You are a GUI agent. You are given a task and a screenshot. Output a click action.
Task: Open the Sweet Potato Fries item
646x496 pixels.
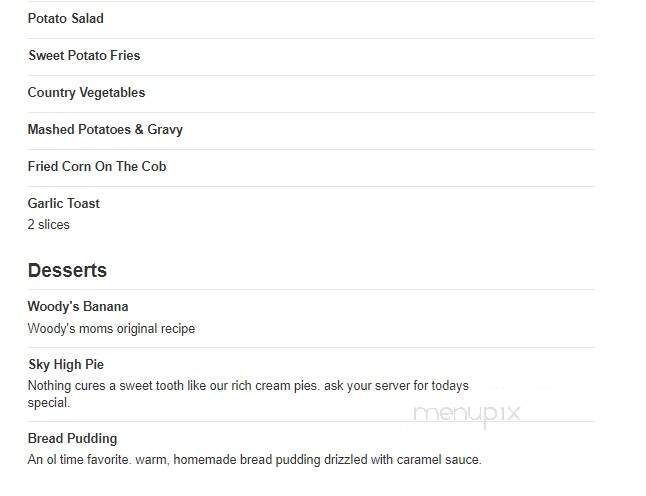tap(84, 55)
